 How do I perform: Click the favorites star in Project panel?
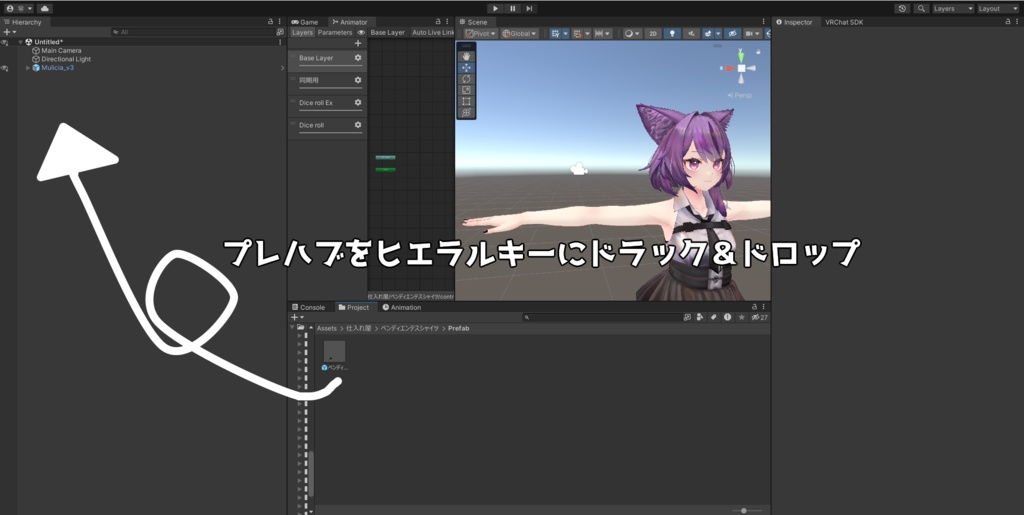pos(741,317)
